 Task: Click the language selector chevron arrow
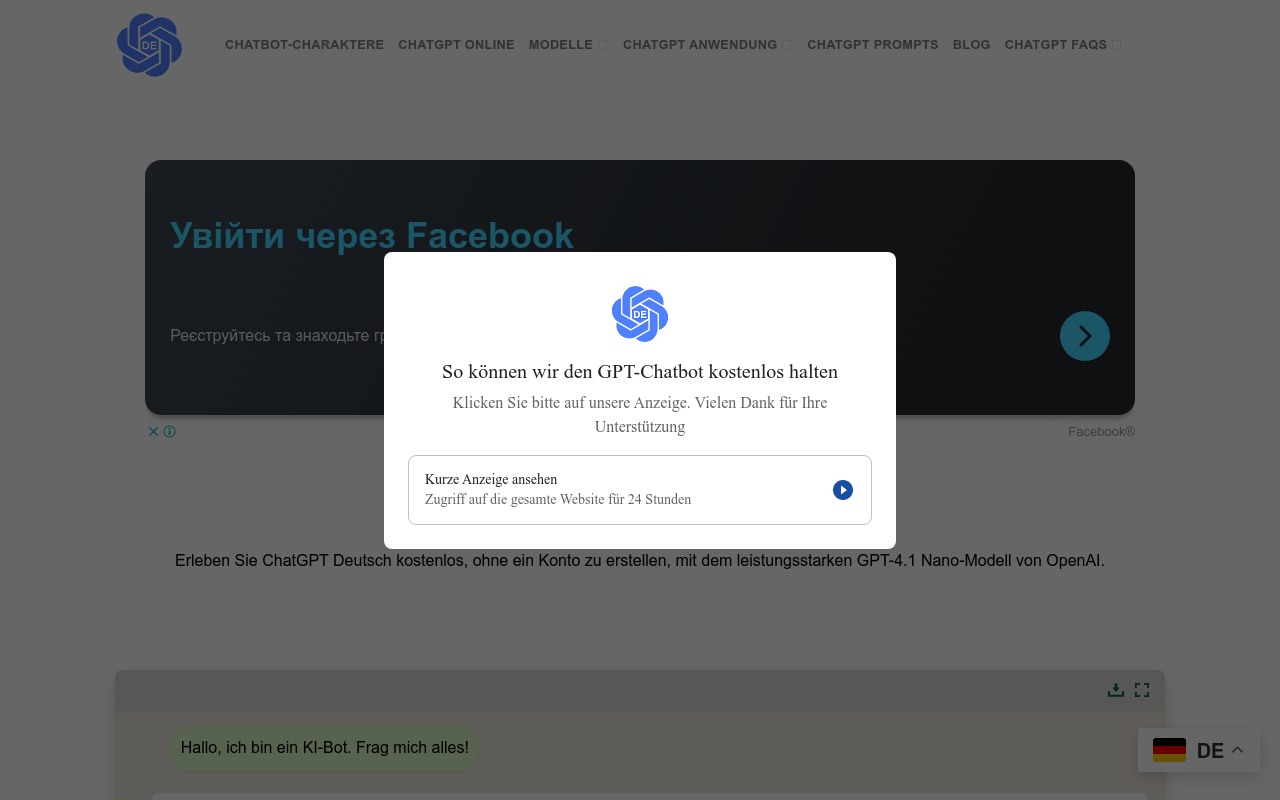[x=1237, y=750]
